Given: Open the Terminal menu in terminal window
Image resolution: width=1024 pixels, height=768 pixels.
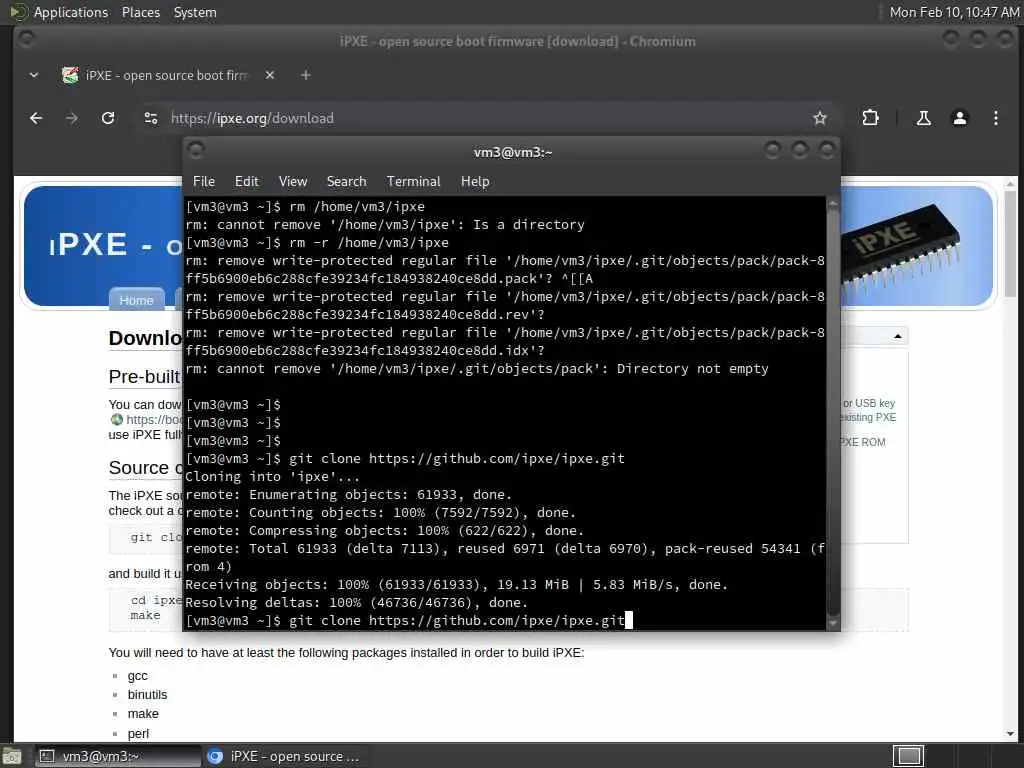Looking at the screenshot, I should click(x=413, y=182).
